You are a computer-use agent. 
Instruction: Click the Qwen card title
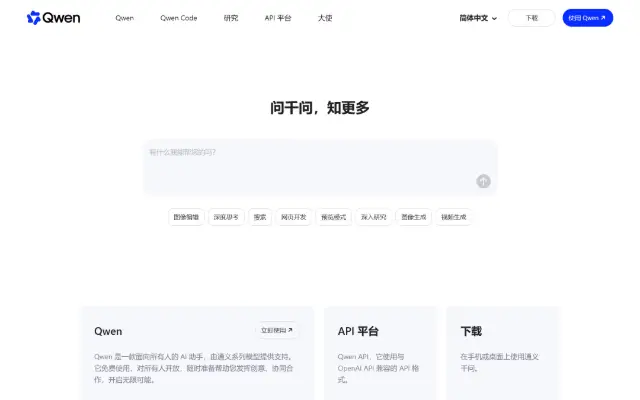pyautogui.click(x=108, y=331)
